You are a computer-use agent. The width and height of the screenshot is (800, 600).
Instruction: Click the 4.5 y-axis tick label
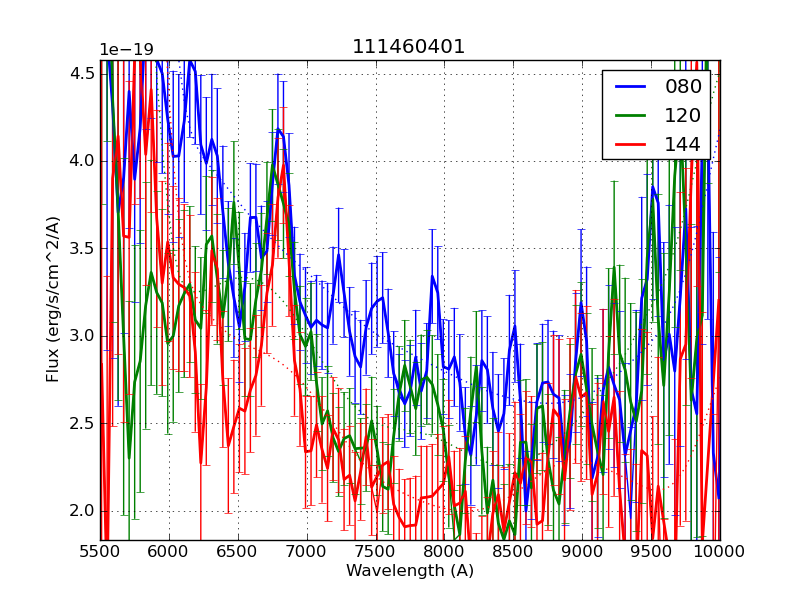[x=82, y=74]
